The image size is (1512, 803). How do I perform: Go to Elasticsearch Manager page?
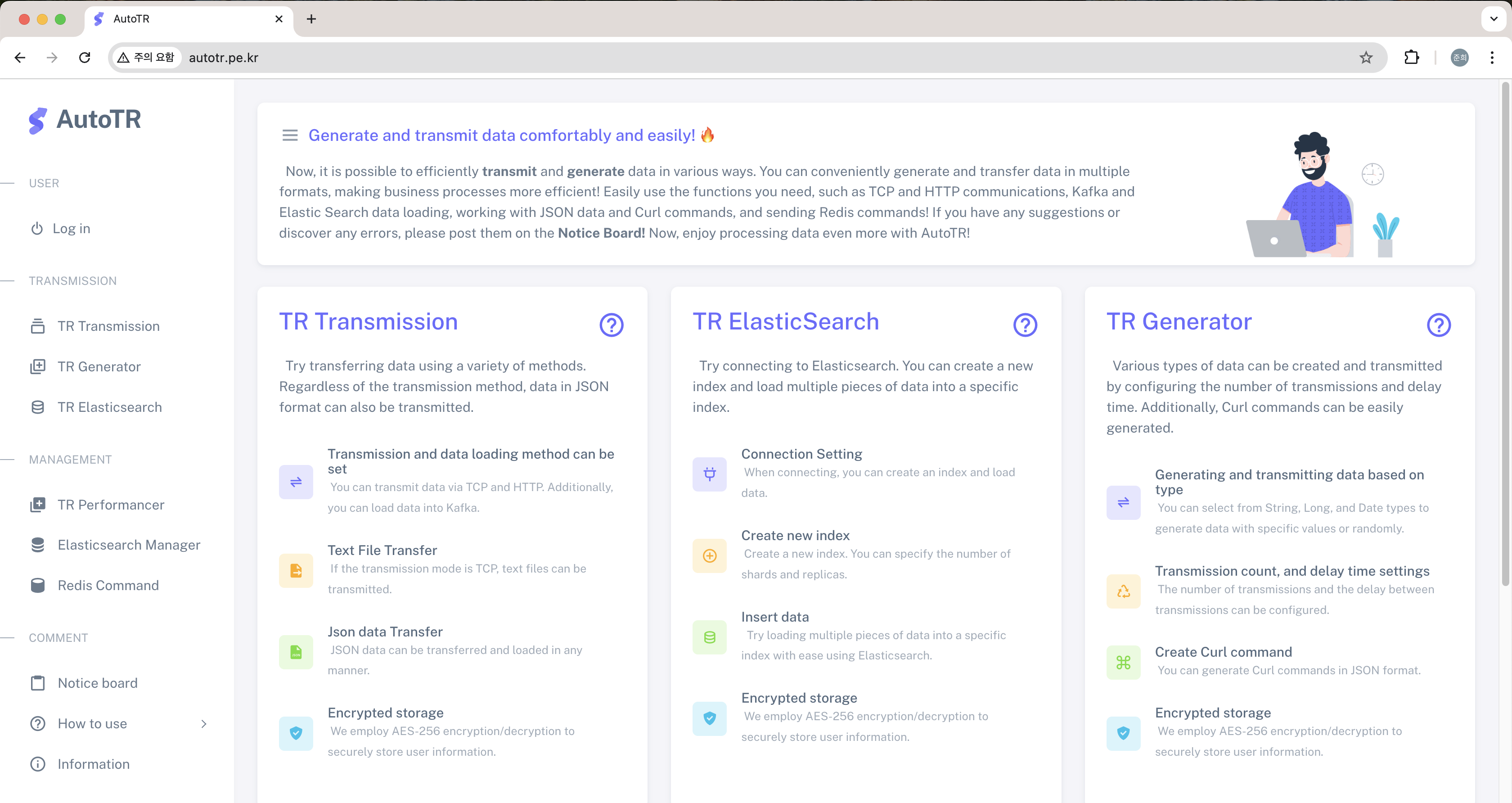pyautogui.click(x=129, y=545)
